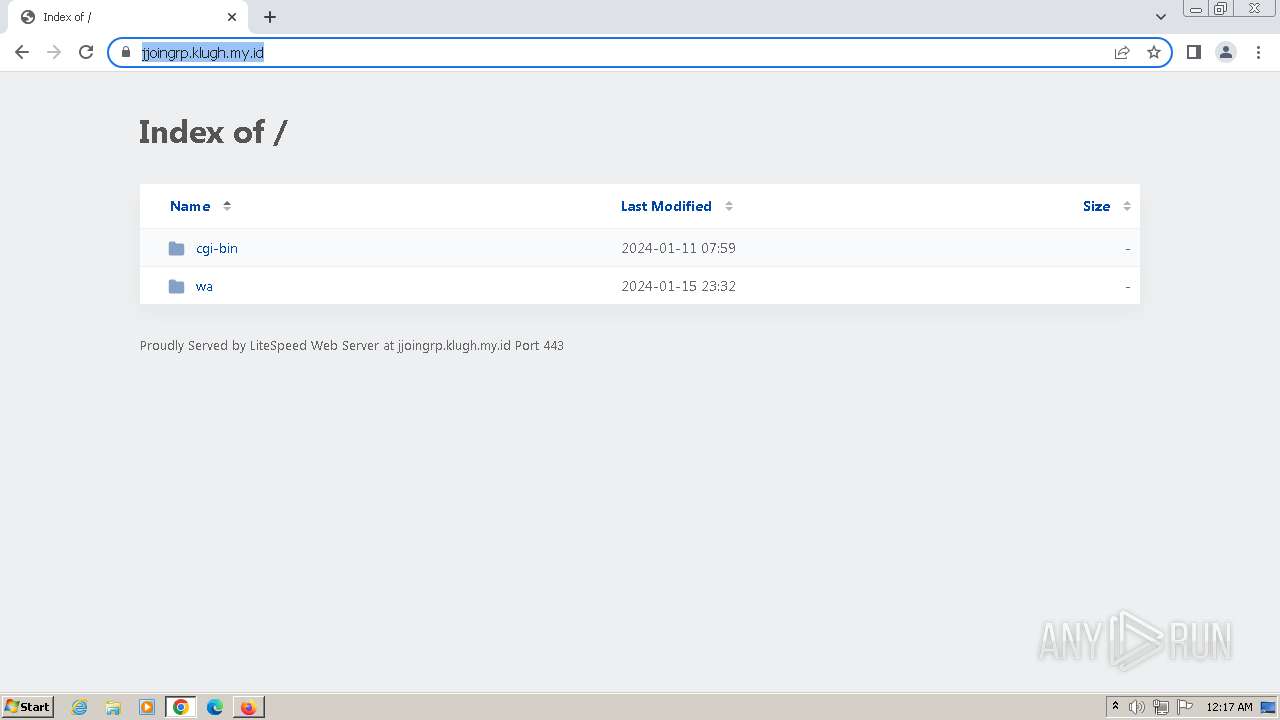Image resolution: width=1280 pixels, height=720 pixels.
Task: Launch Internet Explorer from taskbar
Action: click(80, 707)
